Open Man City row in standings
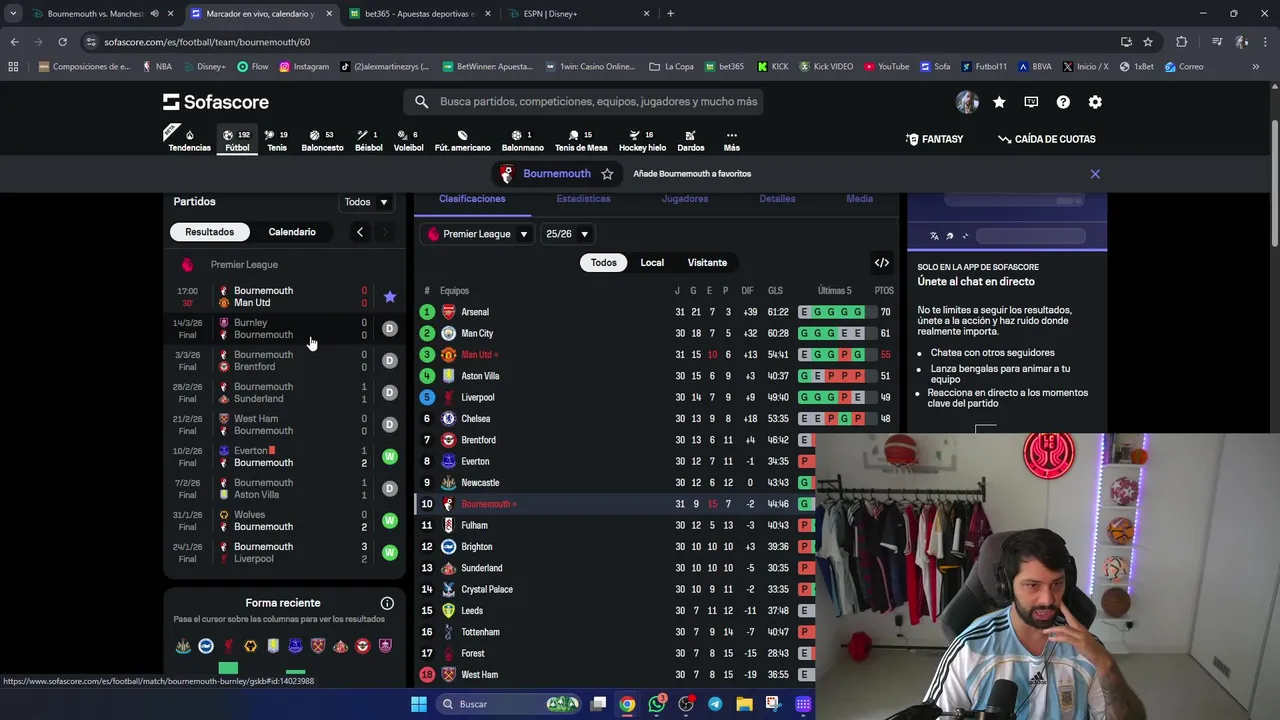Image resolution: width=1280 pixels, height=720 pixels. (x=655, y=333)
